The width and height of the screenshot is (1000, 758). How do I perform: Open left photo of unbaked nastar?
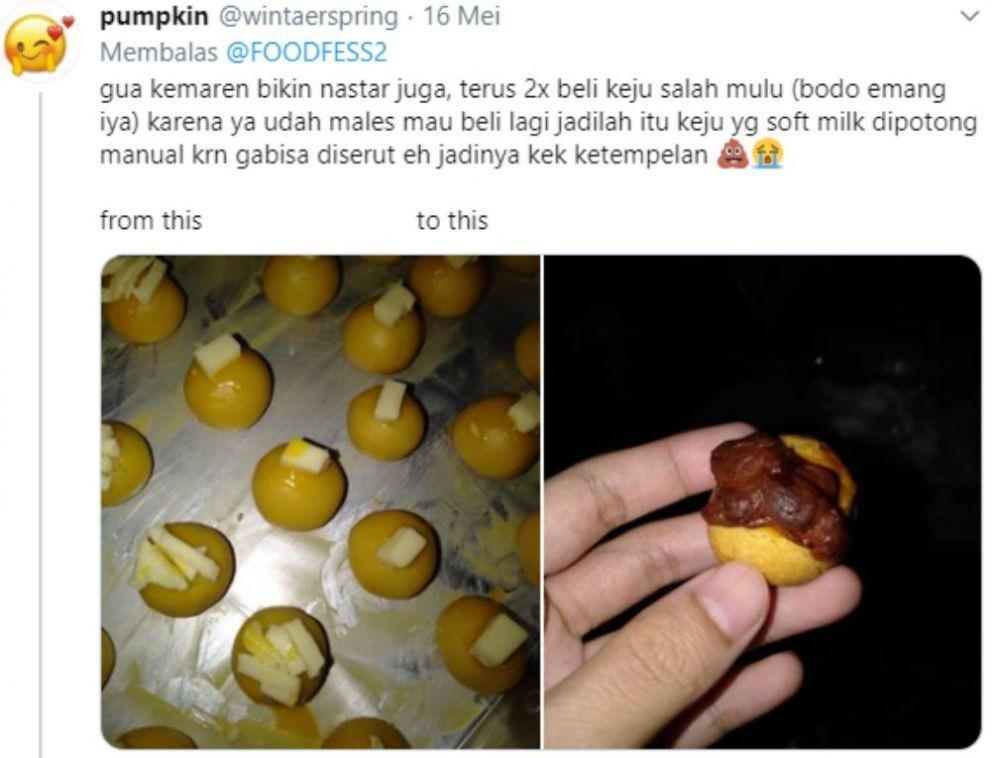tap(321, 502)
